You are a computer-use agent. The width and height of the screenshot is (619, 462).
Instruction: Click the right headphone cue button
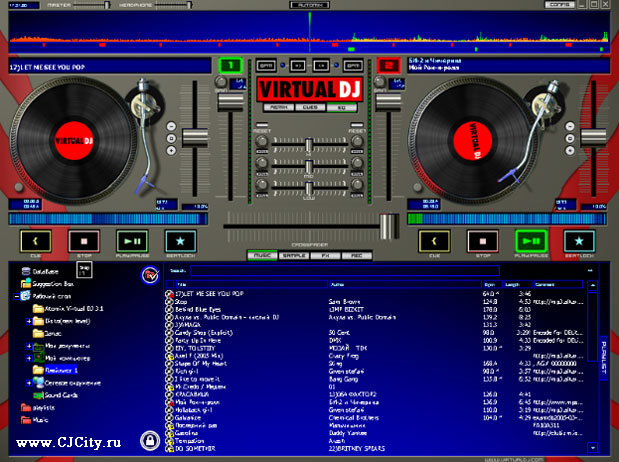pyautogui.click(x=321, y=66)
